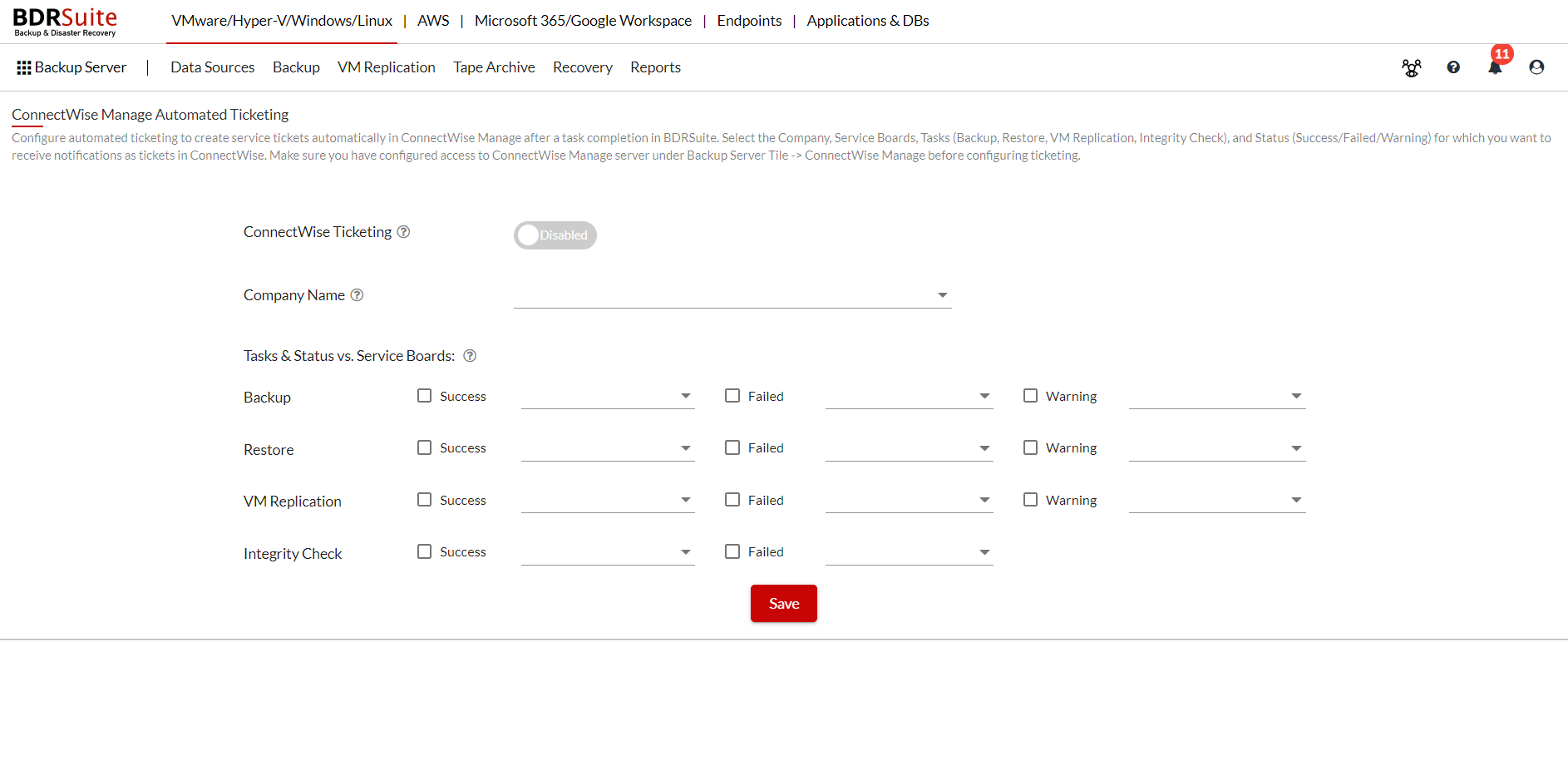The image size is (1568, 761).
Task: Check Backup Warning checkbox
Action: tap(1030, 396)
